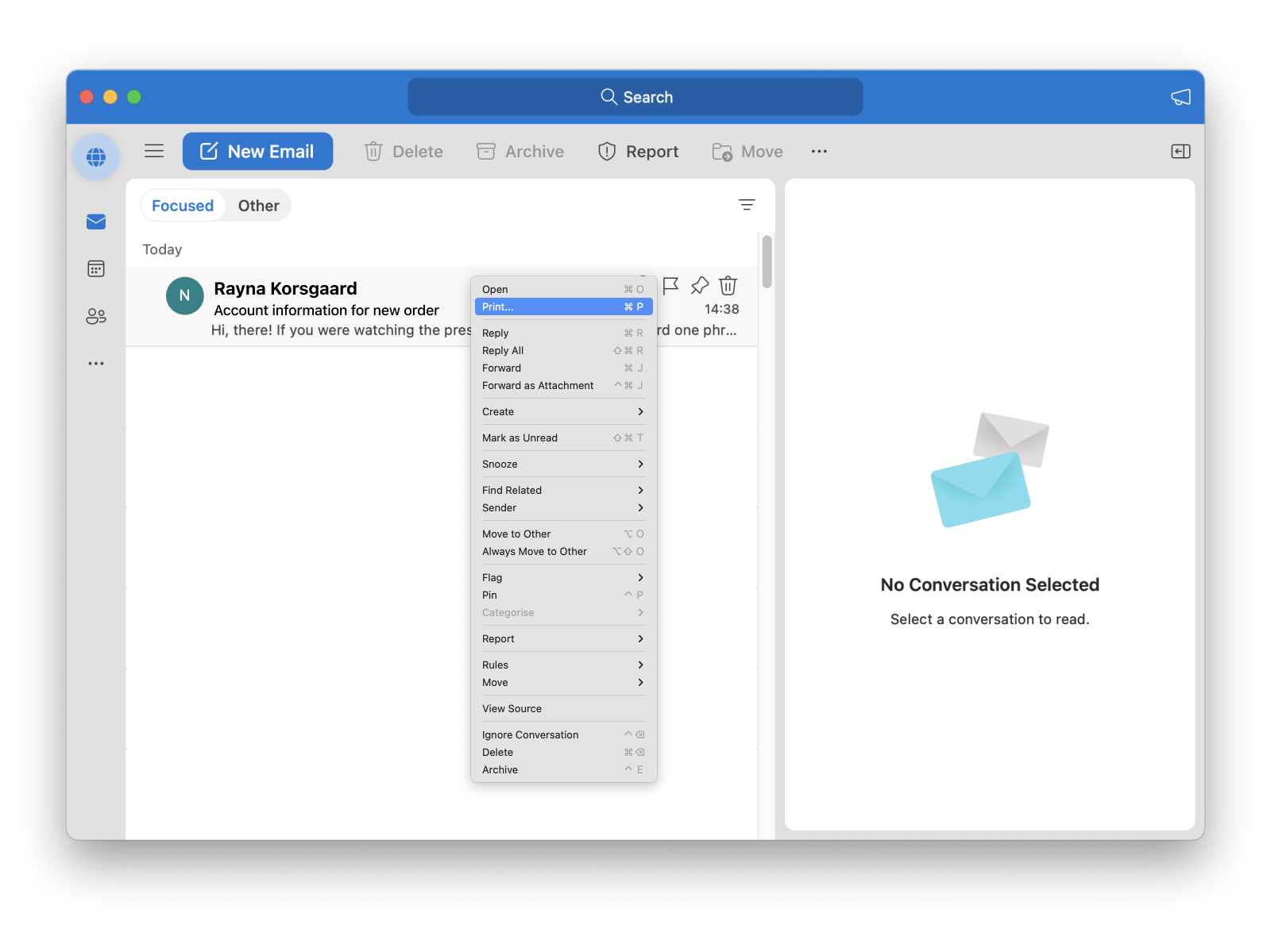Click the hamburger navigation icon
1271x952 pixels.
pos(153,150)
